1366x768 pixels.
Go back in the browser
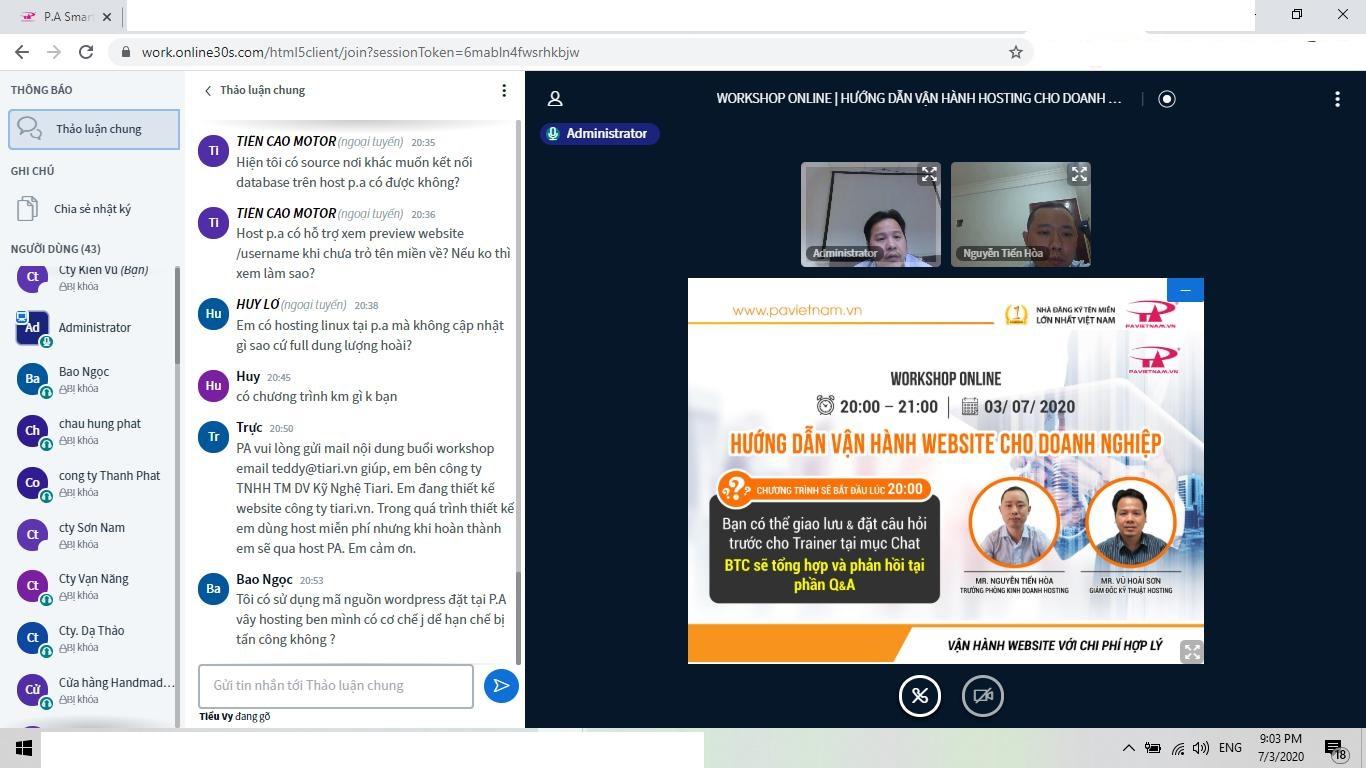click(22, 52)
